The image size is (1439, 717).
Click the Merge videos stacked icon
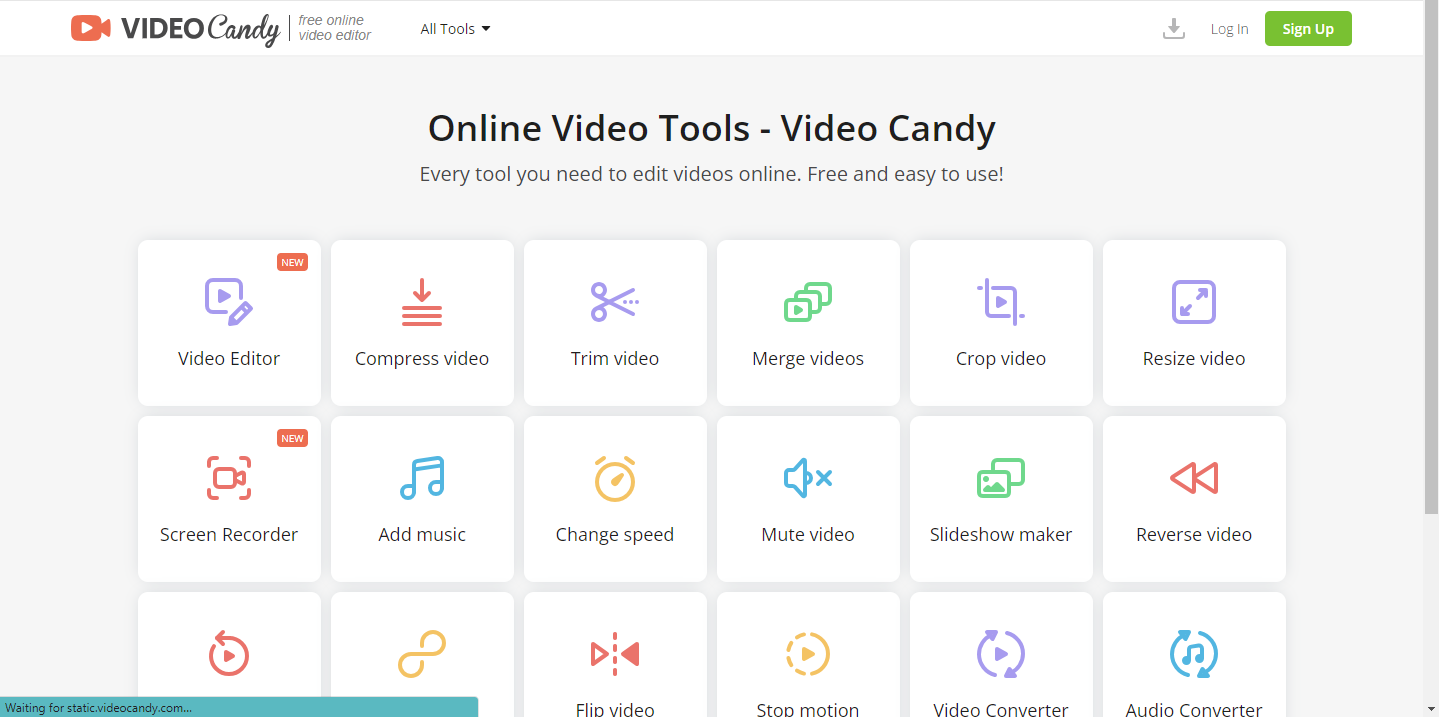(808, 302)
